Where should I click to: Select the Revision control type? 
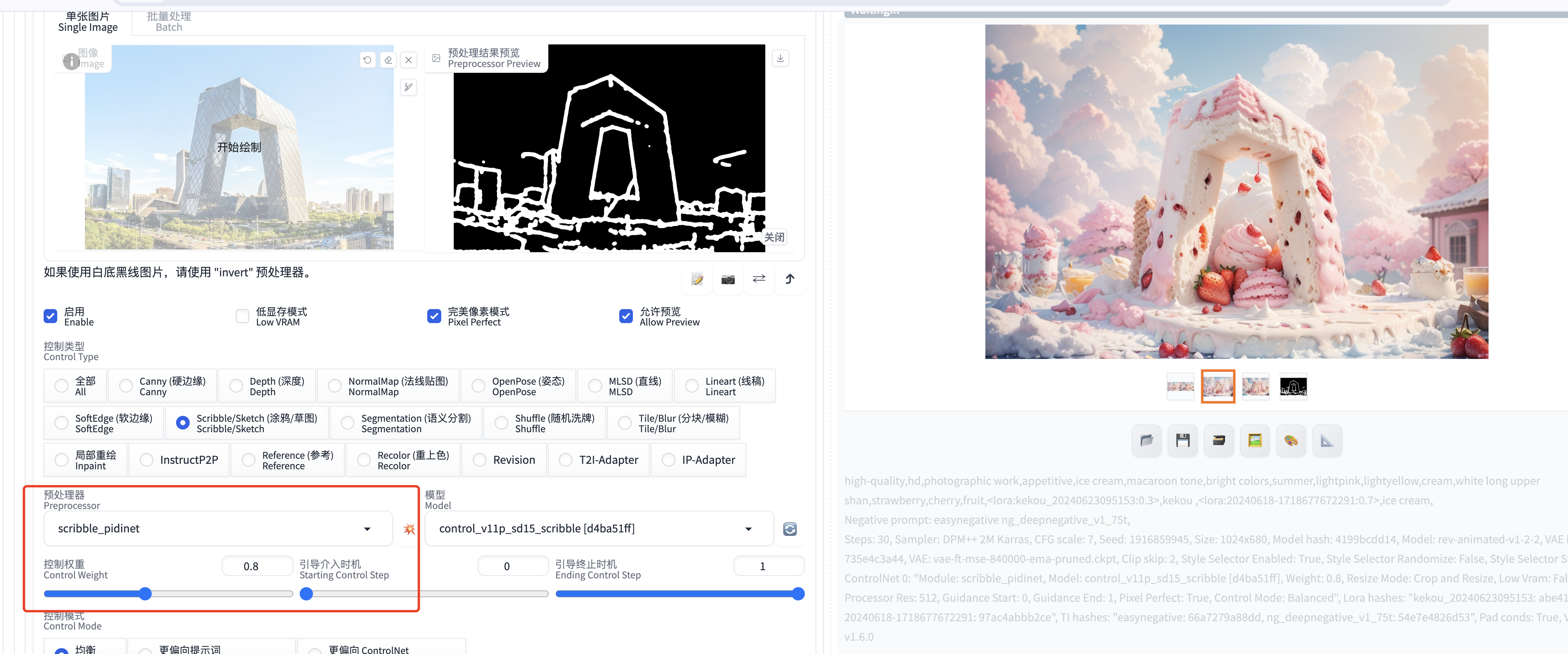click(x=504, y=460)
